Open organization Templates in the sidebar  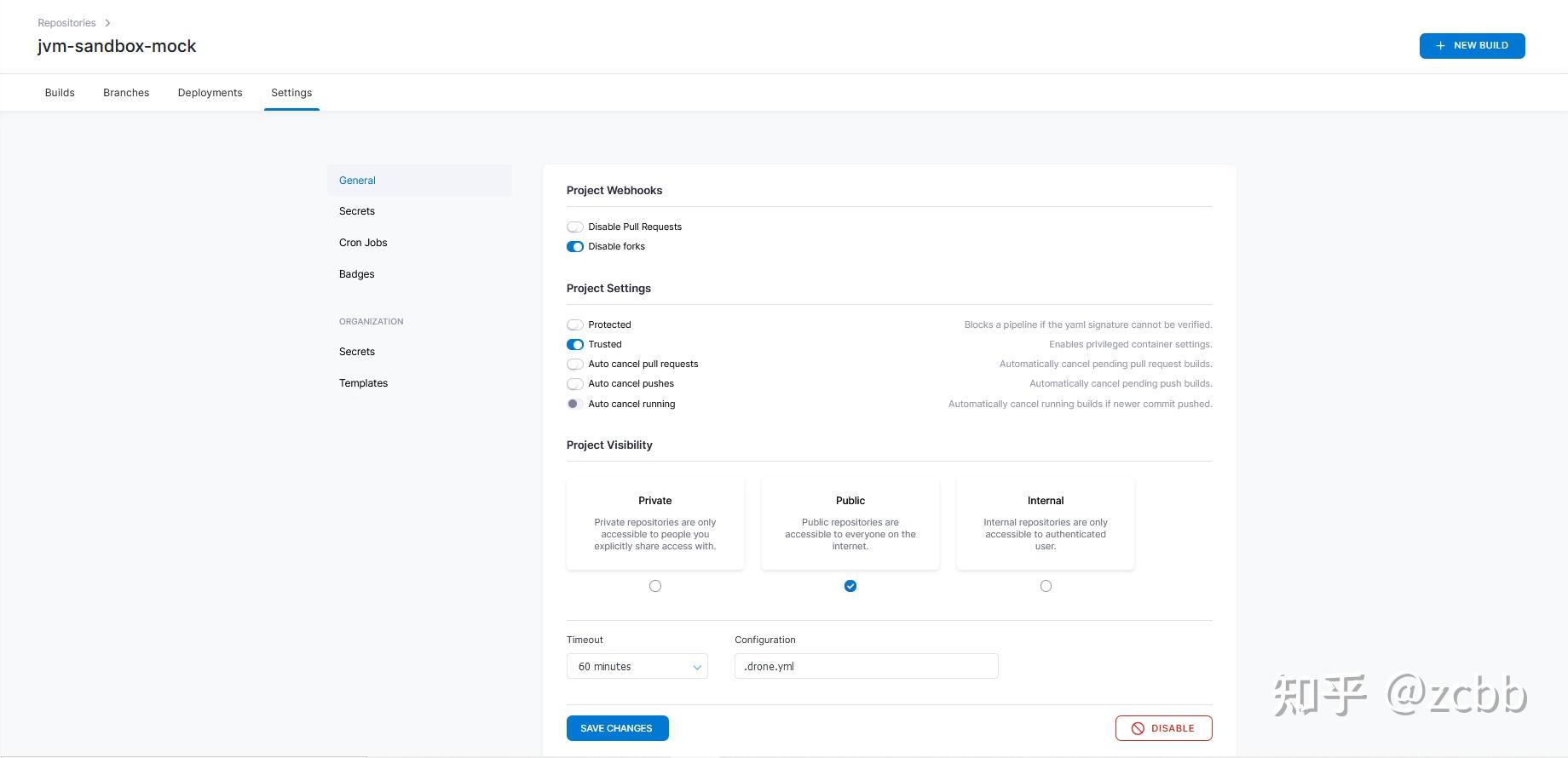363,383
